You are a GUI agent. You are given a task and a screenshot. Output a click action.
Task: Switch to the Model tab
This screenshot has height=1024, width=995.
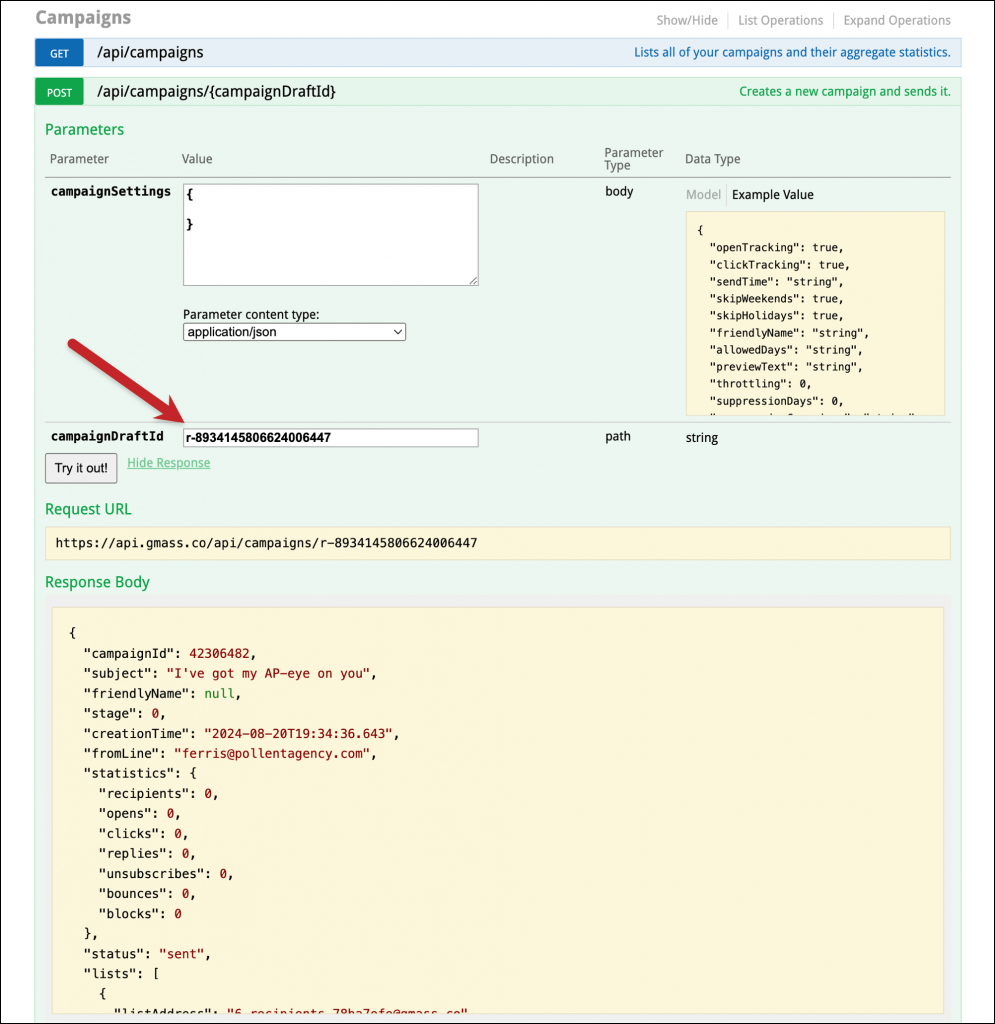pyautogui.click(x=703, y=194)
